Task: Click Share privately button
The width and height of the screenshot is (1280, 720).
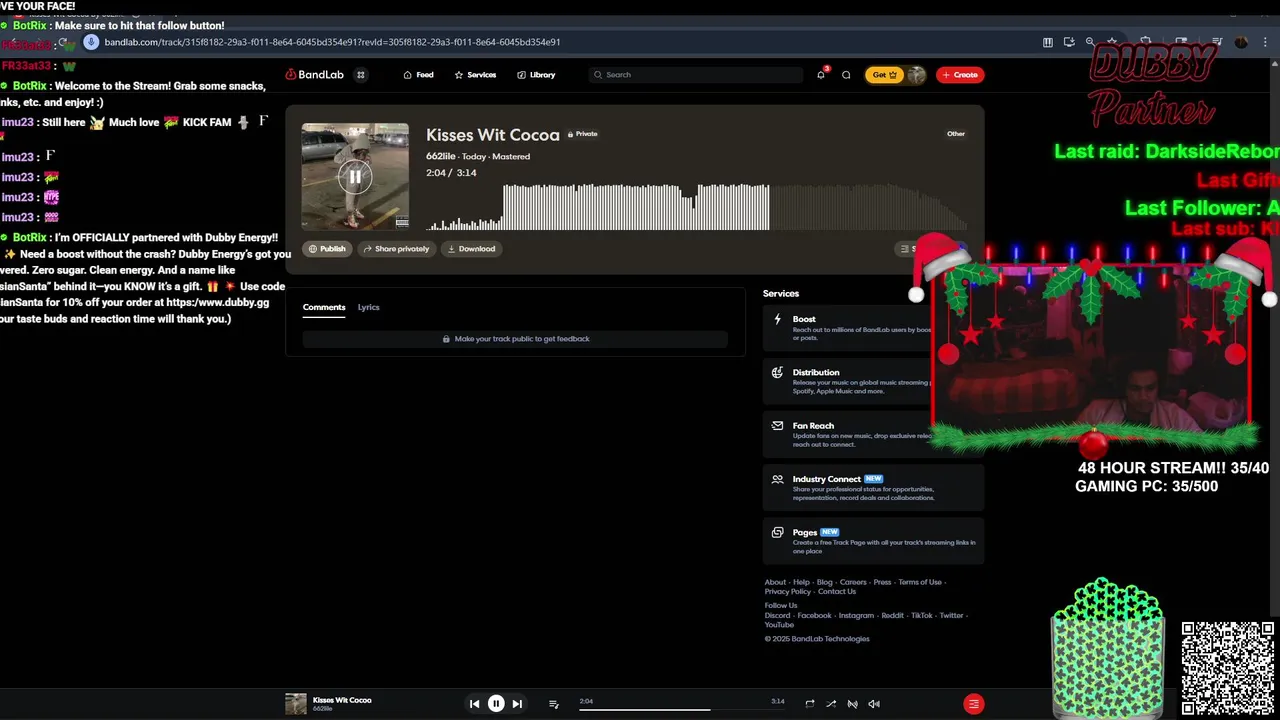Action: 396,249
